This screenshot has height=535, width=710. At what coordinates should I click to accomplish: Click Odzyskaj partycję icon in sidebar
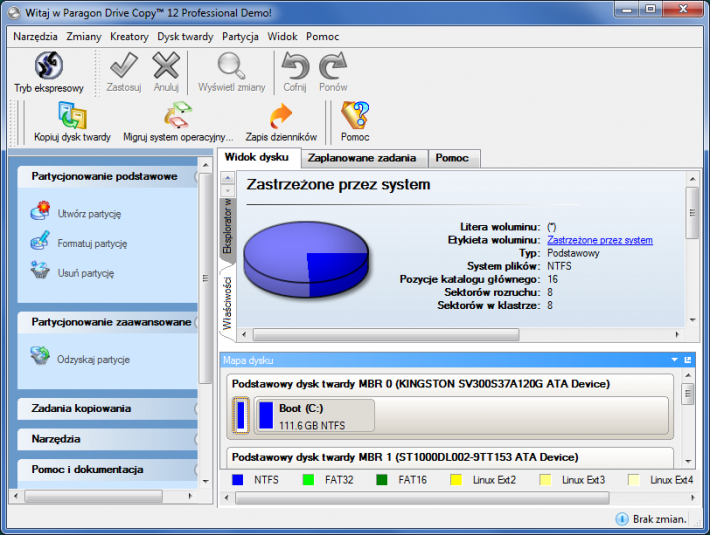[x=40, y=356]
